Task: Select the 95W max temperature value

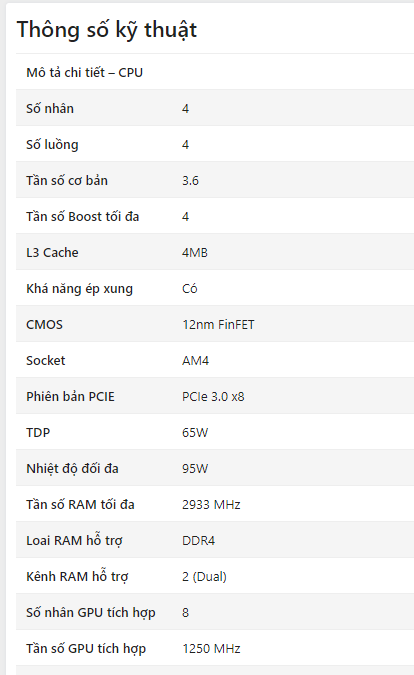Action: (x=195, y=469)
